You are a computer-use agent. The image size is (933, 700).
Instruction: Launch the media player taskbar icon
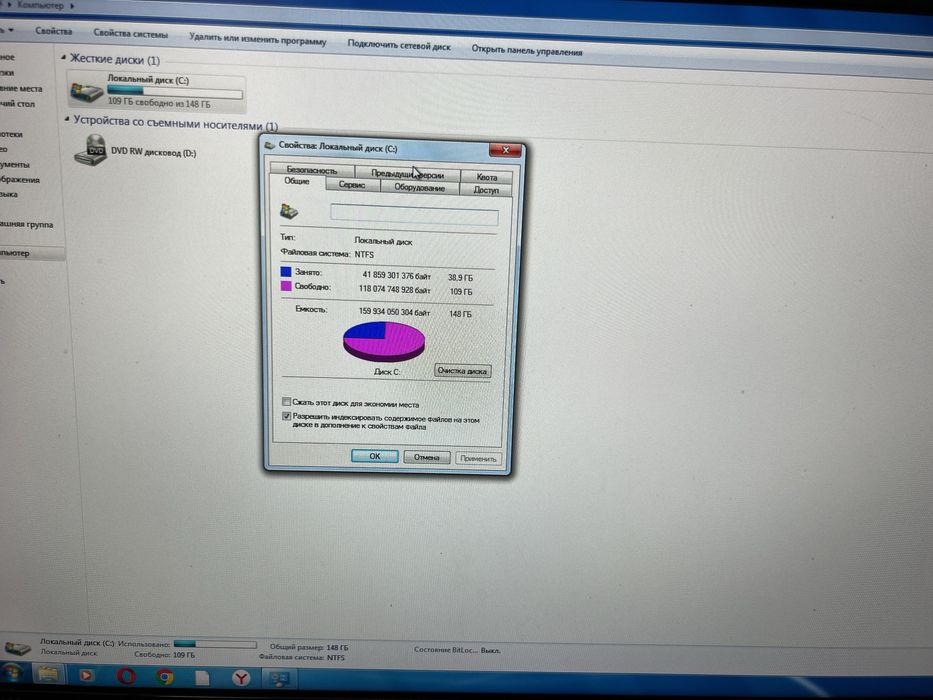[87, 675]
